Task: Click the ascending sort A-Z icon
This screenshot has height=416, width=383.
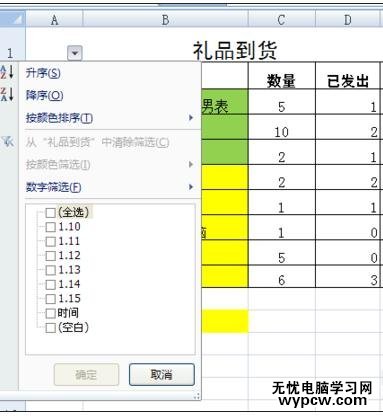Action: [x=7, y=72]
